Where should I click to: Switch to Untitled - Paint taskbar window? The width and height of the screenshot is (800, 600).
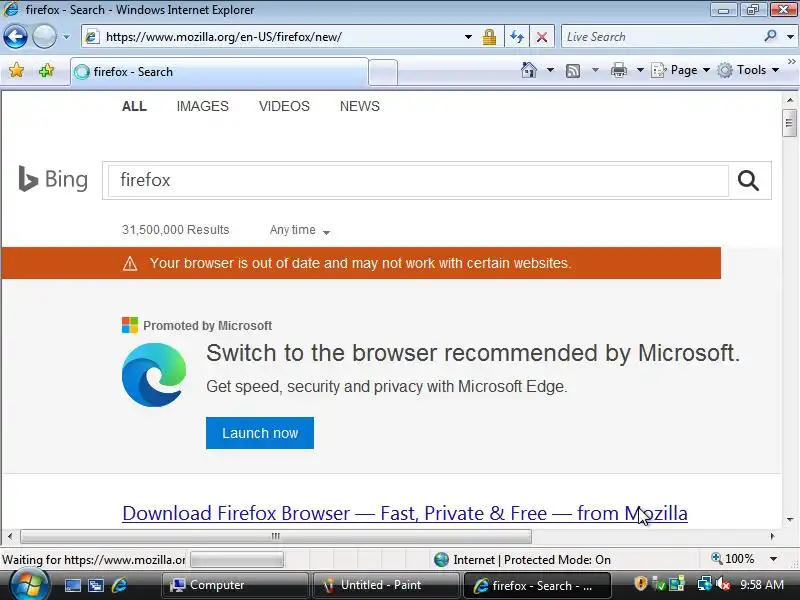385,585
